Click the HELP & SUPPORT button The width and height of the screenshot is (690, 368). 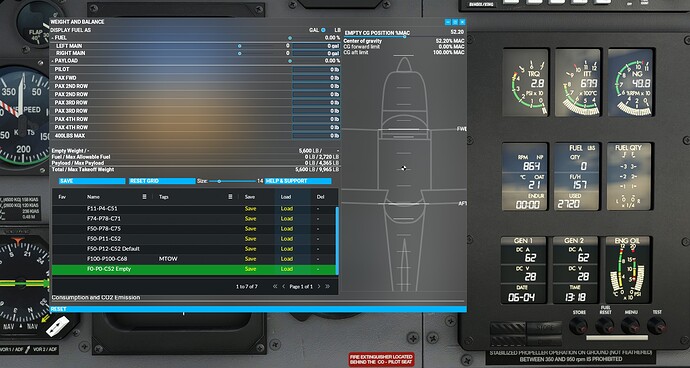coord(298,181)
